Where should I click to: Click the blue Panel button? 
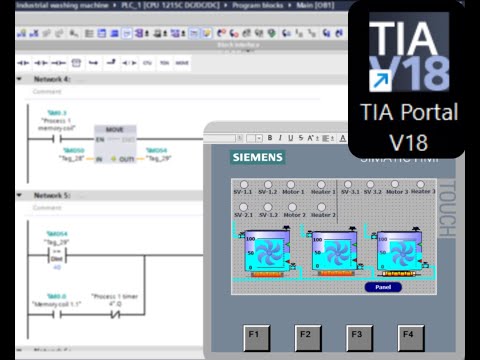coord(383,287)
